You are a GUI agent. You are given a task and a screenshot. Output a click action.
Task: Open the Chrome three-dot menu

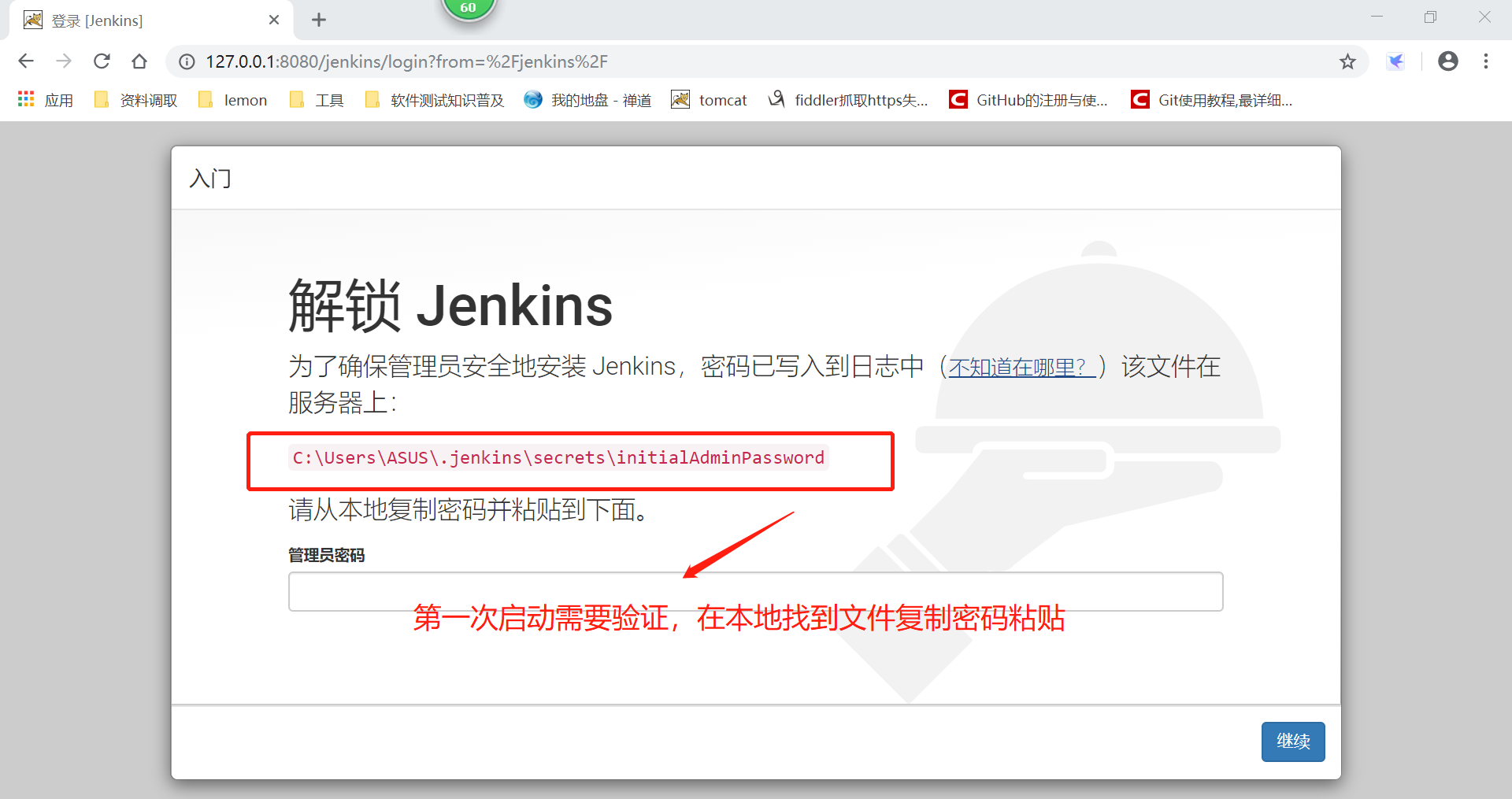pyautogui.click(x=1487, y=61)
